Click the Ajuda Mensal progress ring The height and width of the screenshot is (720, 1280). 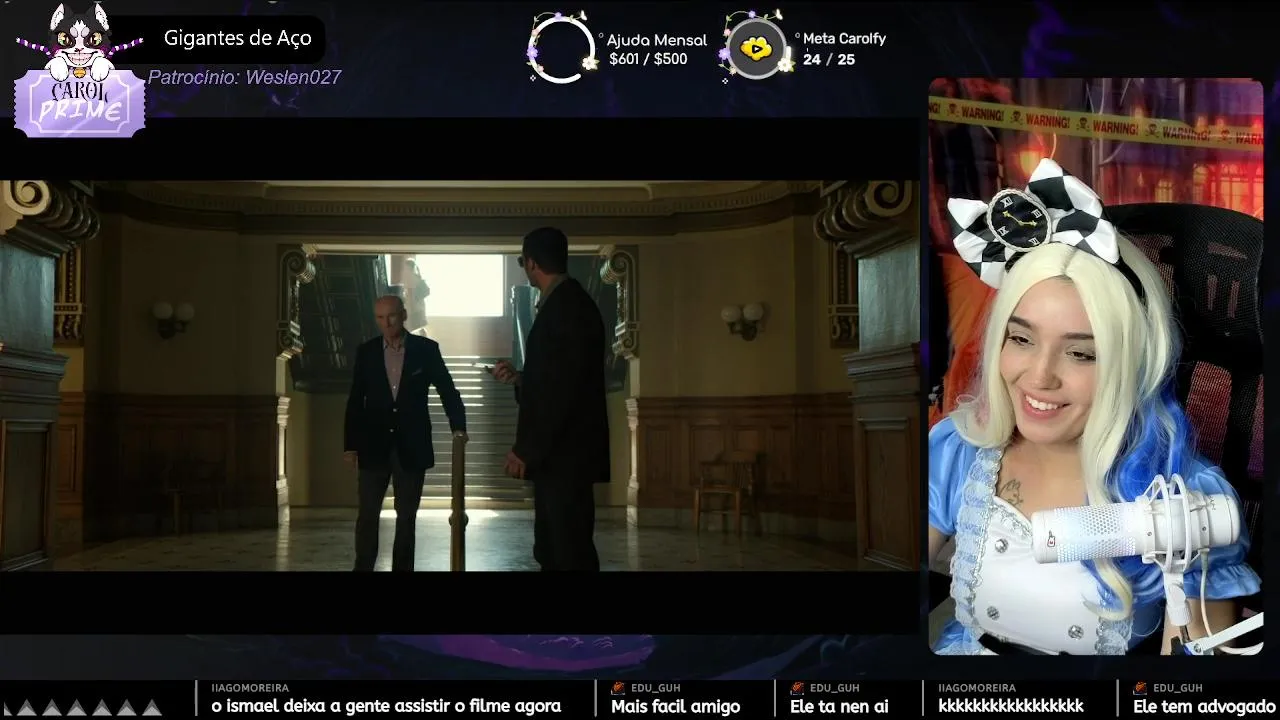coord(562,48)
